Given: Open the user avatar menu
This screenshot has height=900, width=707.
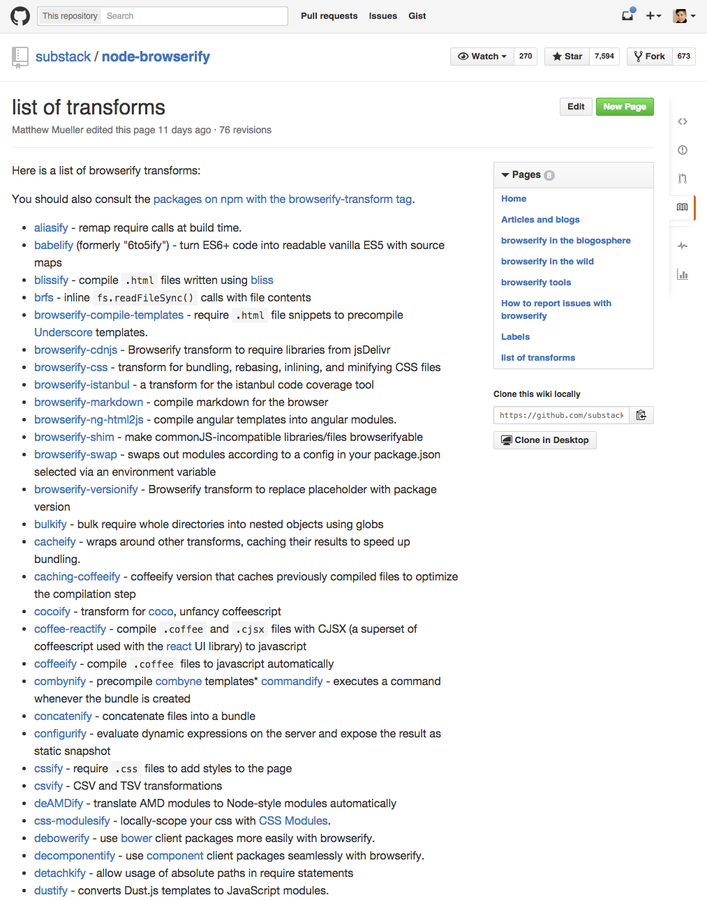Looking at the screenshot, I should click(684, 16).
